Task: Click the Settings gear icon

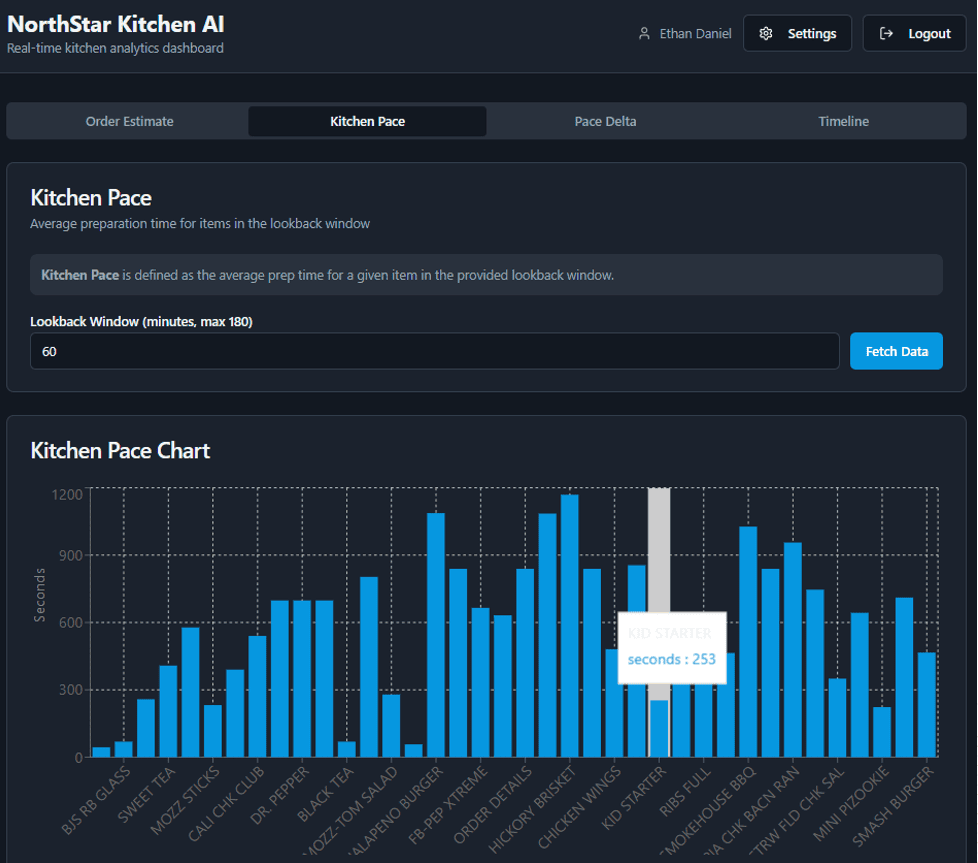Action: [766, 34]
